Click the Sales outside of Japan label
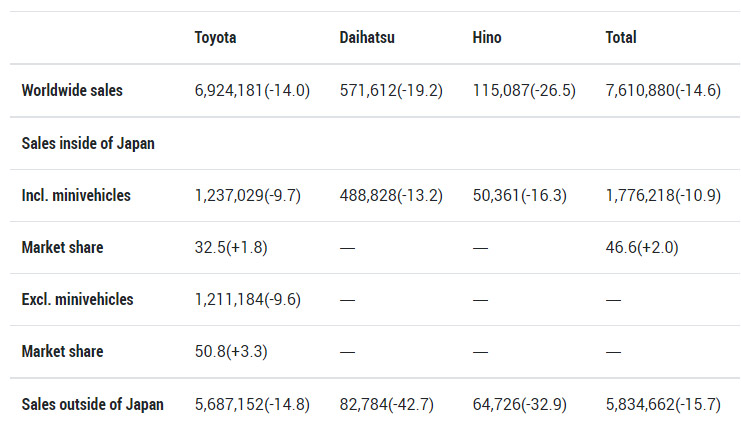741x438 pixels. (92, 404)
